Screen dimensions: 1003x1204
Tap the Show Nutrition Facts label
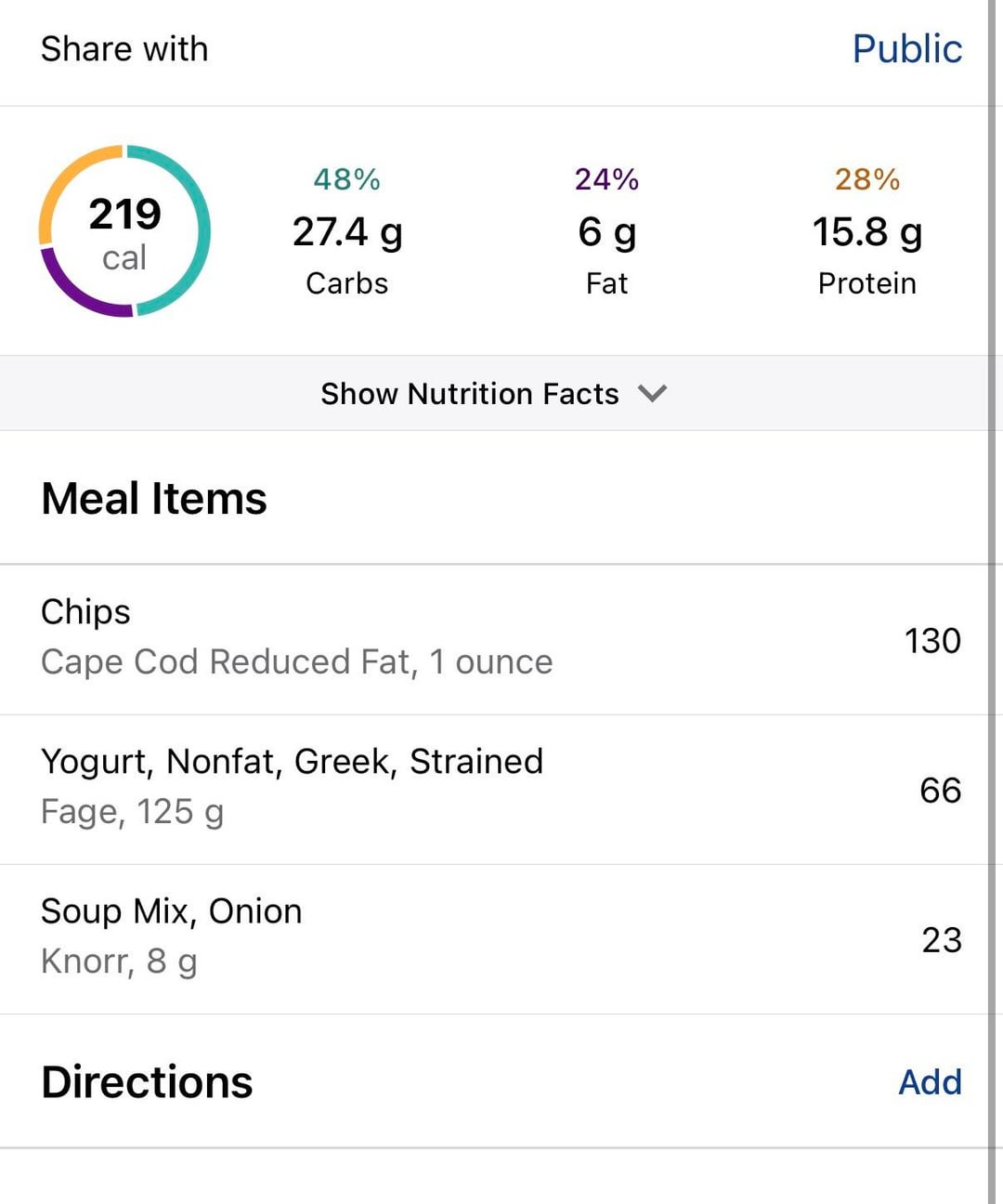coord(469,394)
